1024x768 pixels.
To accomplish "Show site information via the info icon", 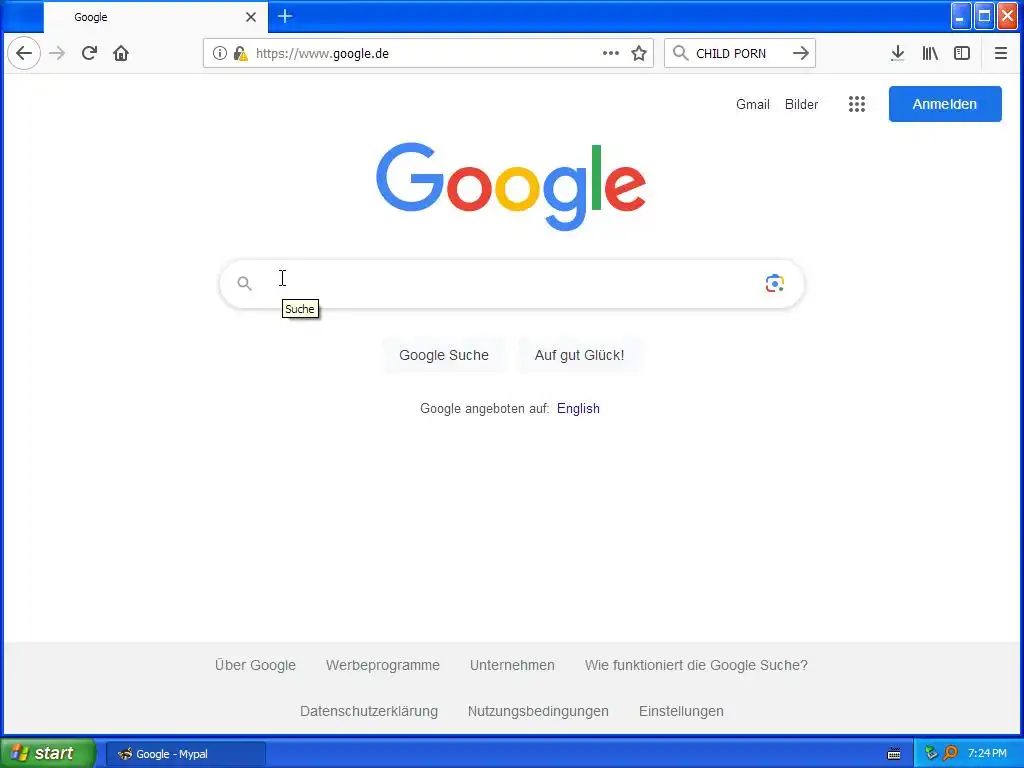I will point(220,53).
